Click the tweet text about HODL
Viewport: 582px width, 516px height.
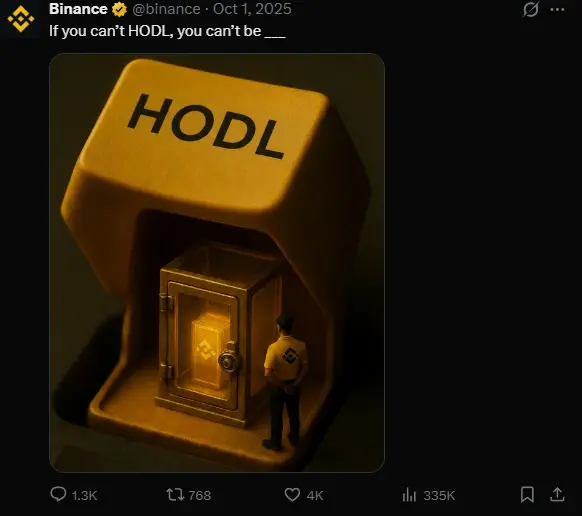[x=167, y=31]
